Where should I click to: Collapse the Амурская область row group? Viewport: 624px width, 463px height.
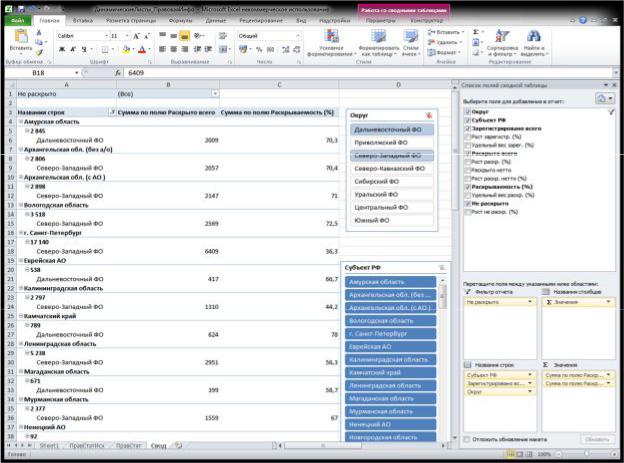(21, 121)
